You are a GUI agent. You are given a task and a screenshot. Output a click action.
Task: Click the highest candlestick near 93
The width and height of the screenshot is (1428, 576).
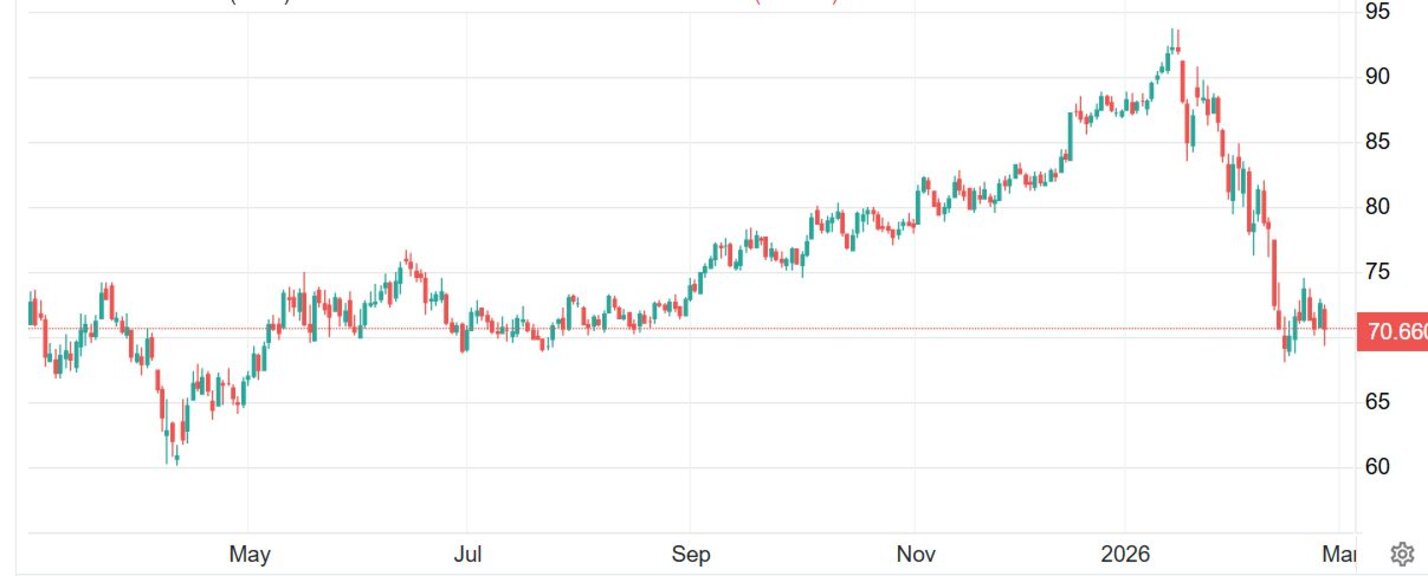click(x=1173, y=42)
